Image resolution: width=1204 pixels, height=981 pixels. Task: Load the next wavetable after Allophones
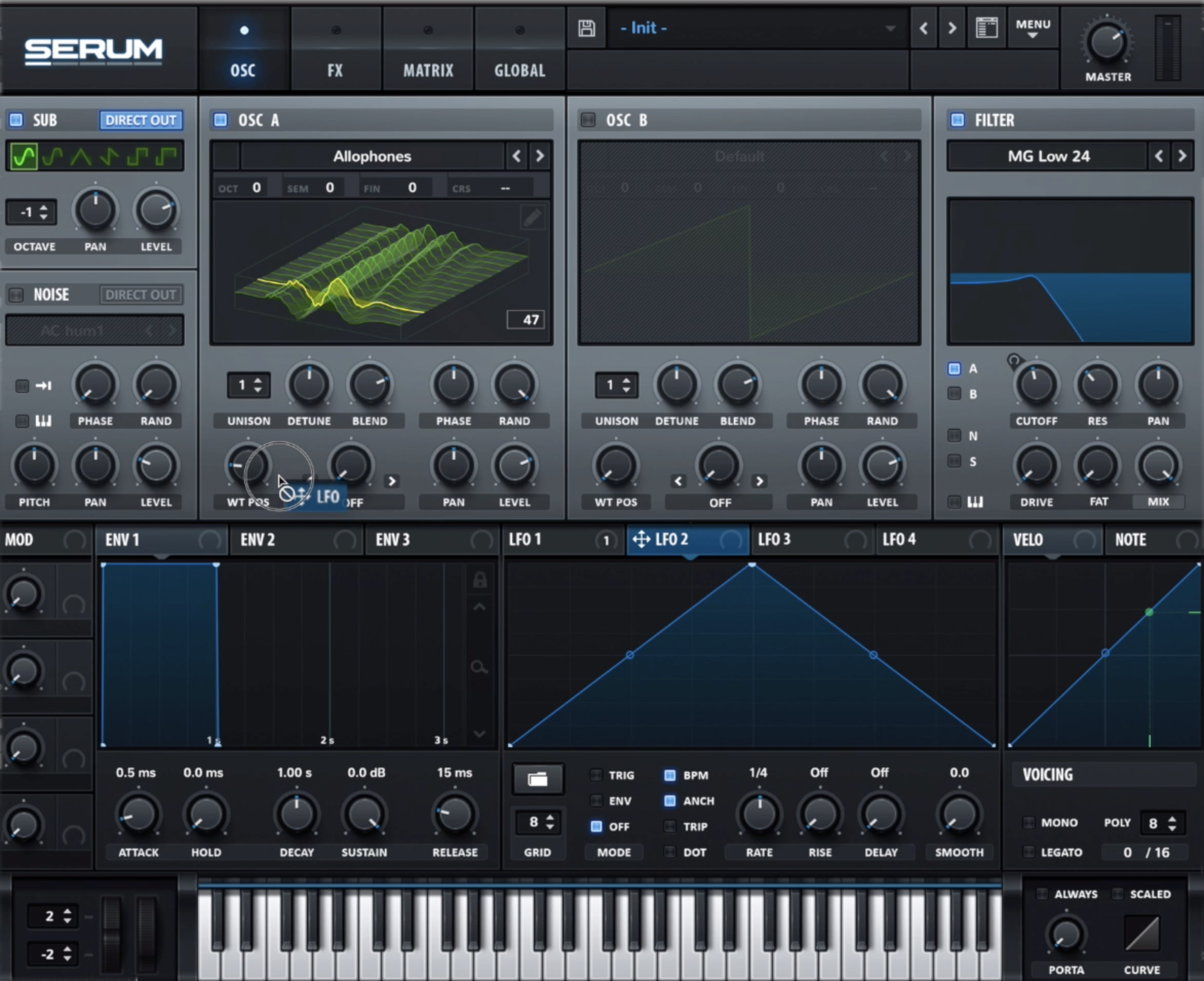coord(539,156)
